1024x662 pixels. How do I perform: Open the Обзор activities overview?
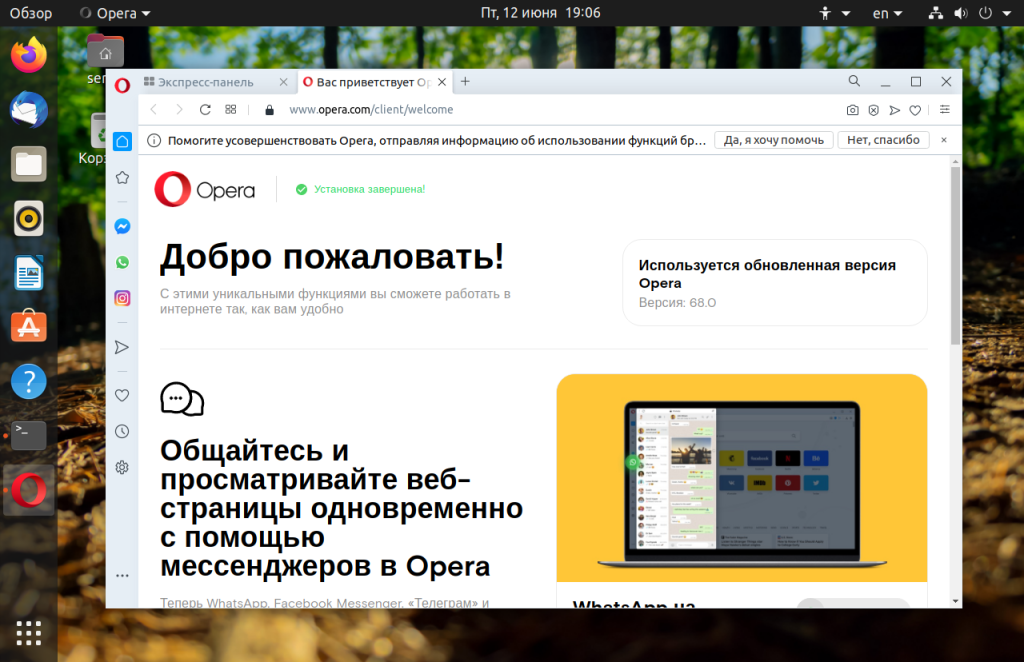(31, 13)
